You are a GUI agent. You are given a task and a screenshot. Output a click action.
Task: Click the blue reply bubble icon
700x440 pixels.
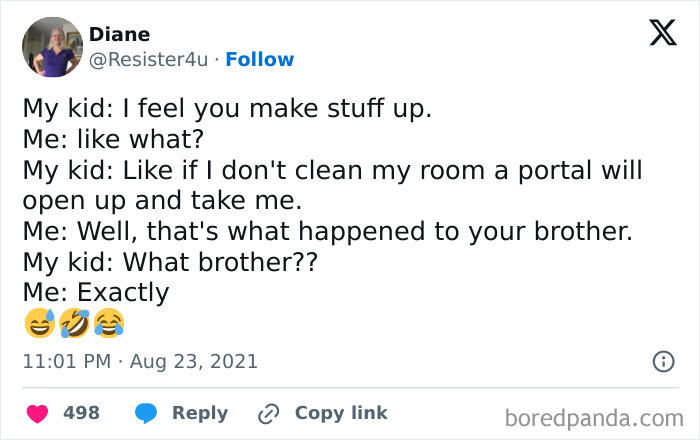pos(146,413)
